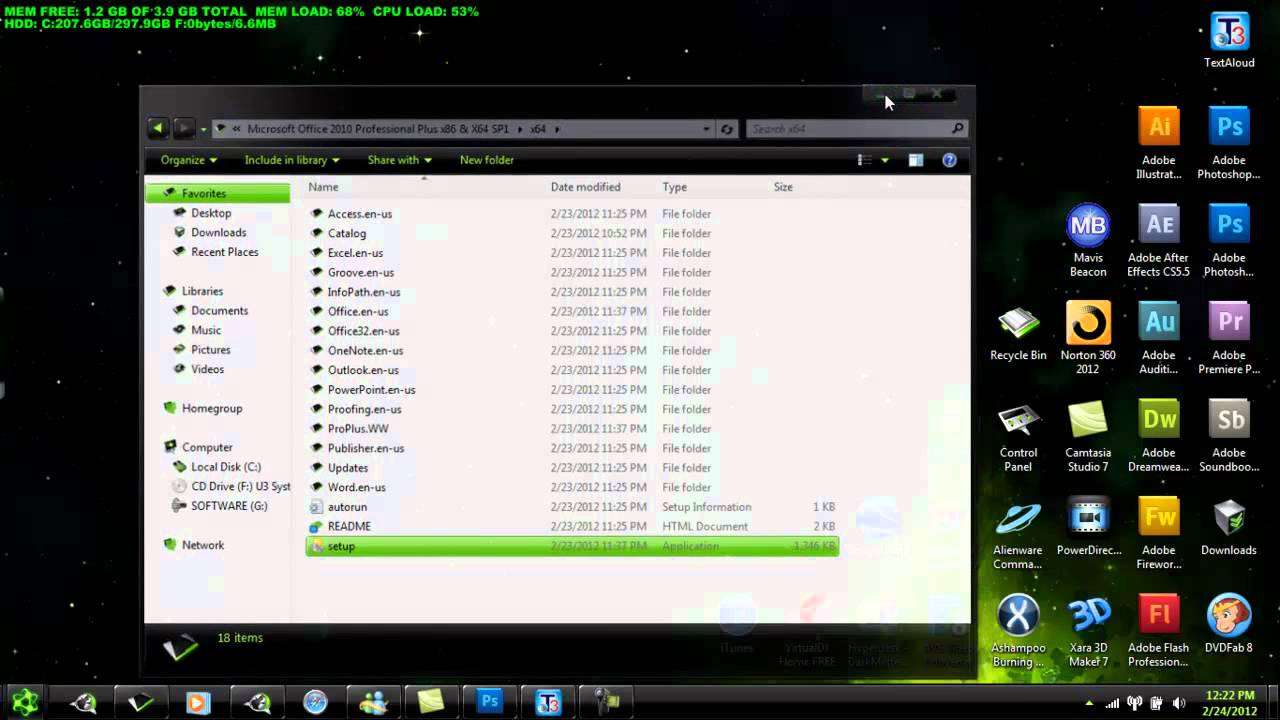This screenshot has width=1280, height=720.
Task: Open Adobe Premiere Pro desktop icon
Action: tap(1229, 338)
